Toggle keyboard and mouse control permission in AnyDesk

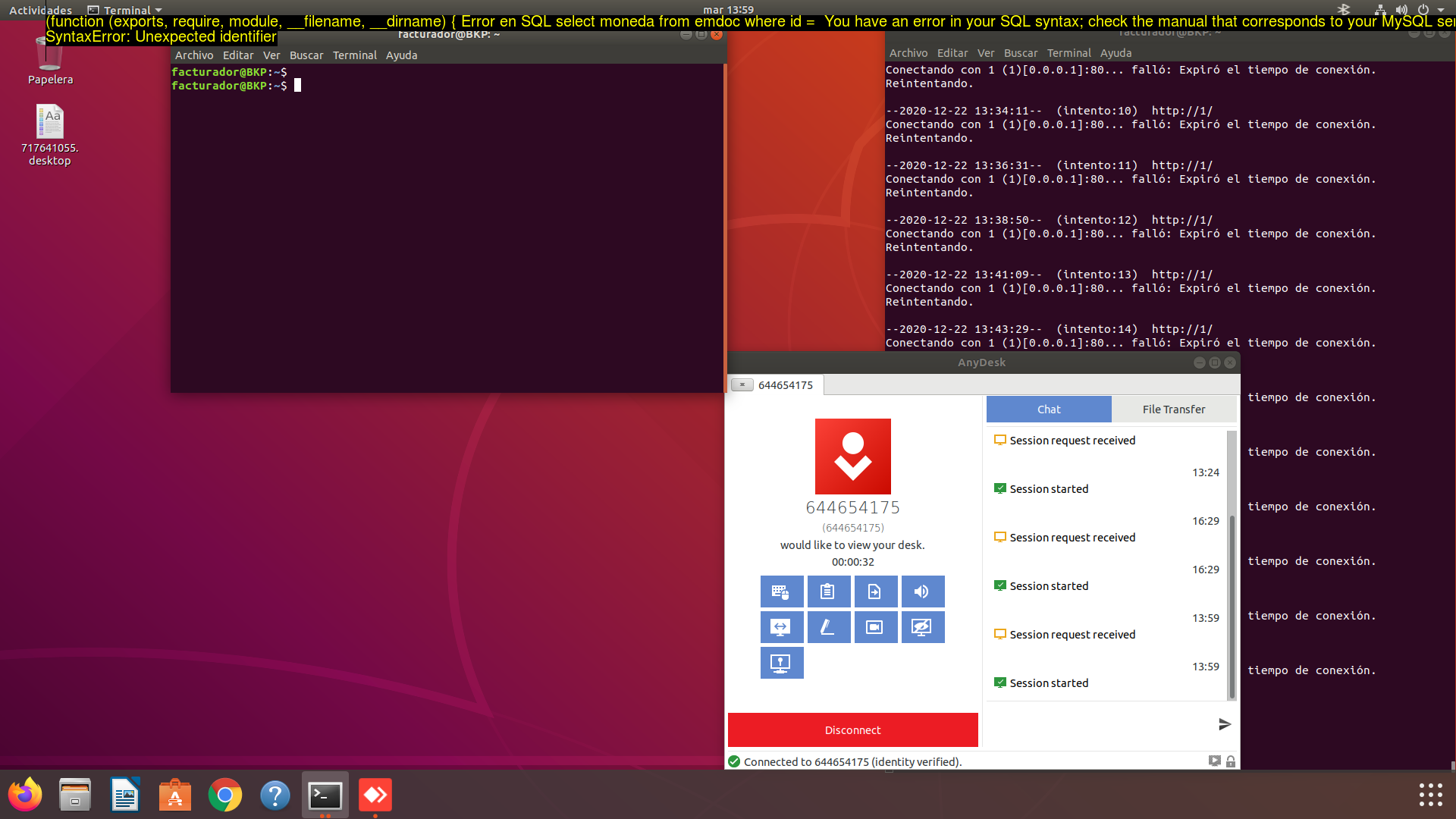point(782,591)
